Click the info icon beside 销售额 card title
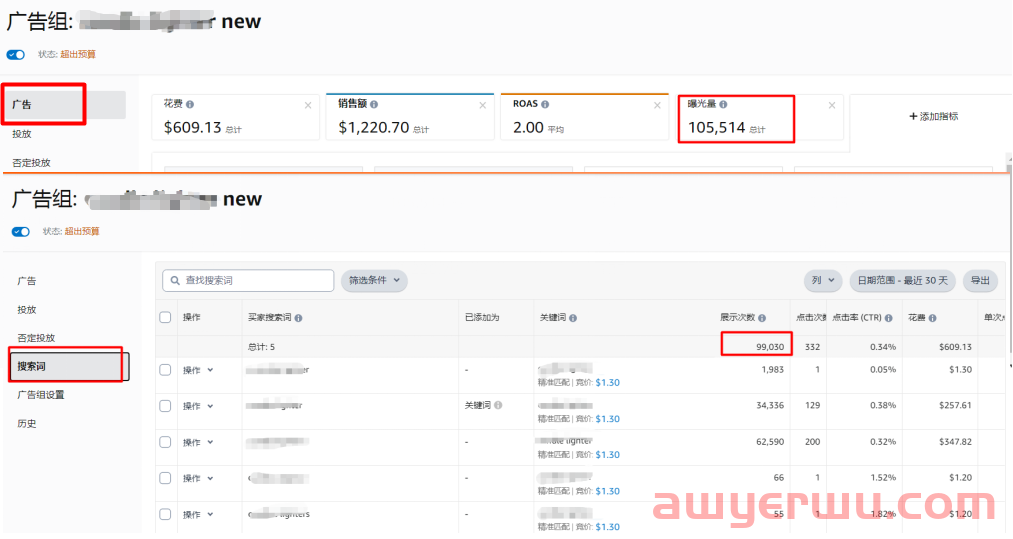The image size is (1013, 539). click(x=376, y=104)
